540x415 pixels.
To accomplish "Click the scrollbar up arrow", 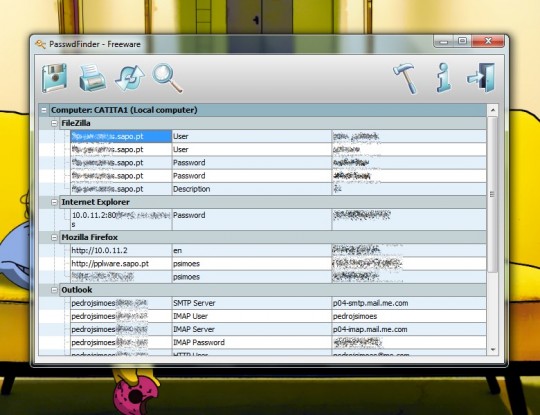I will (x=493, y=110).
